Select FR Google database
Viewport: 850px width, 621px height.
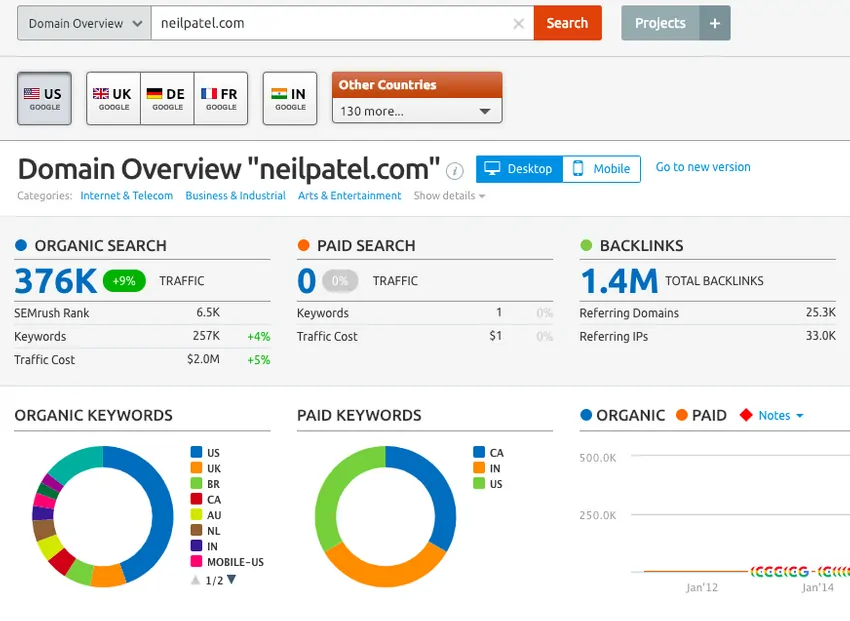click(221, 99)
